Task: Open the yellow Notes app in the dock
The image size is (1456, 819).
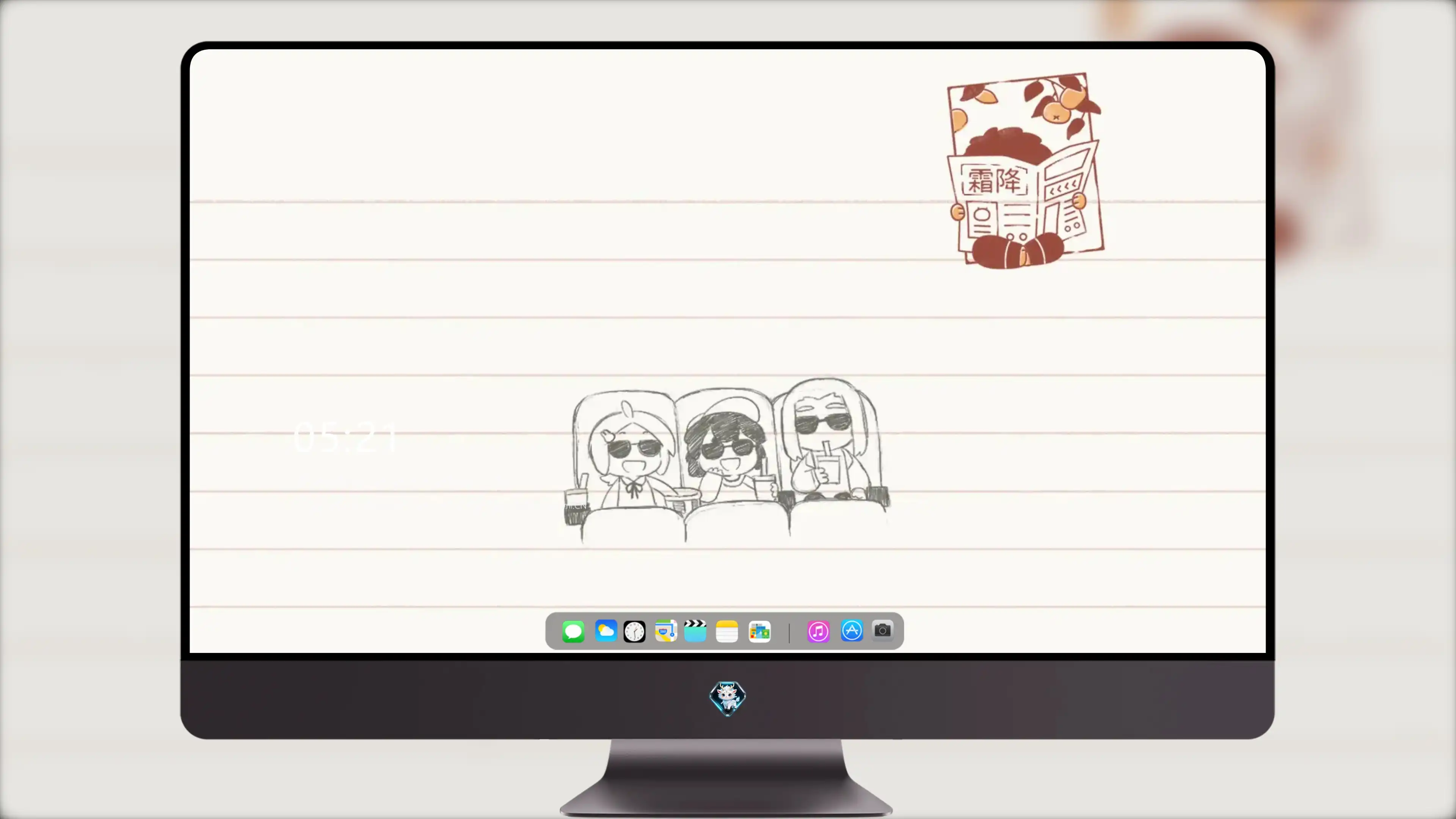Action: [x=727, y=631]
